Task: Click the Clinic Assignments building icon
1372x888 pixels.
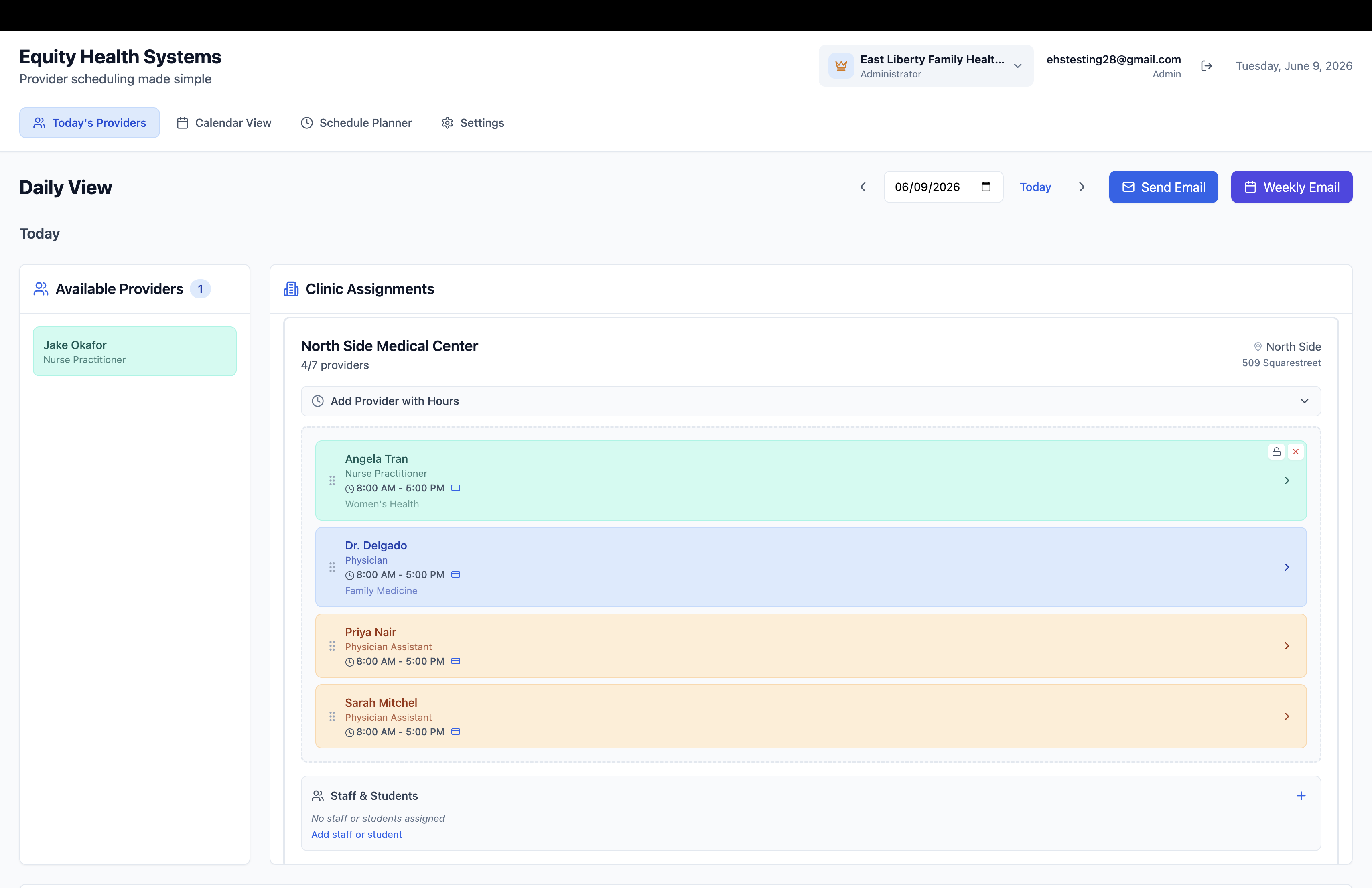Action: click(x=291, y=289)
